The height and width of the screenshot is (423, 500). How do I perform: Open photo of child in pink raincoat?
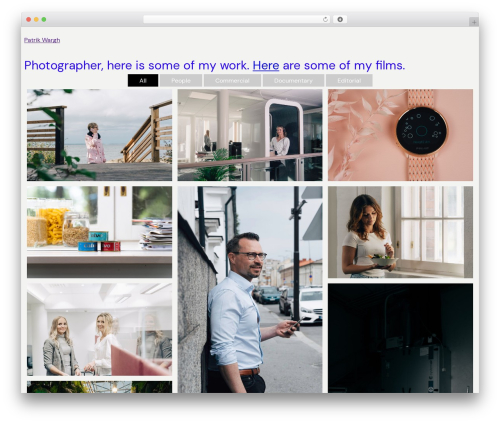pos(99,135)
